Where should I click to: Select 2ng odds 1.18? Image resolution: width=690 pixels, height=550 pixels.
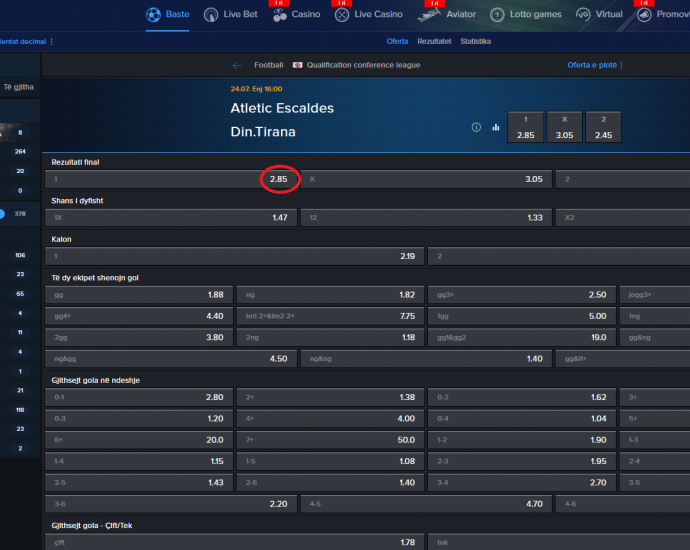[330, 337]
